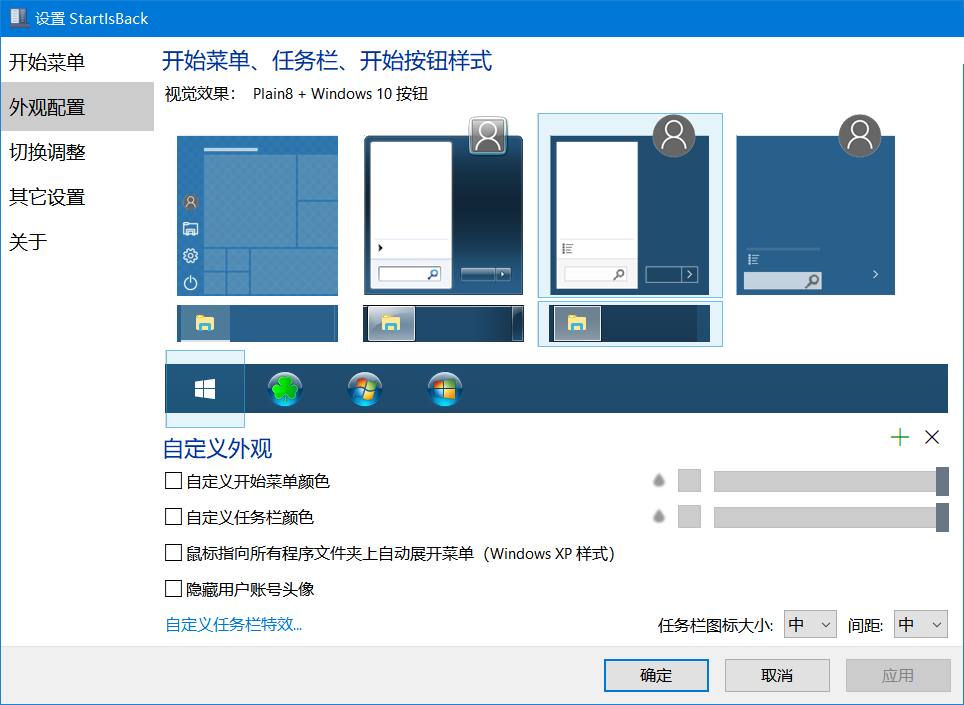The height and width of the screenshot is (705, 964).
Task: Open the Switching settings section
Action: point(48,152)
